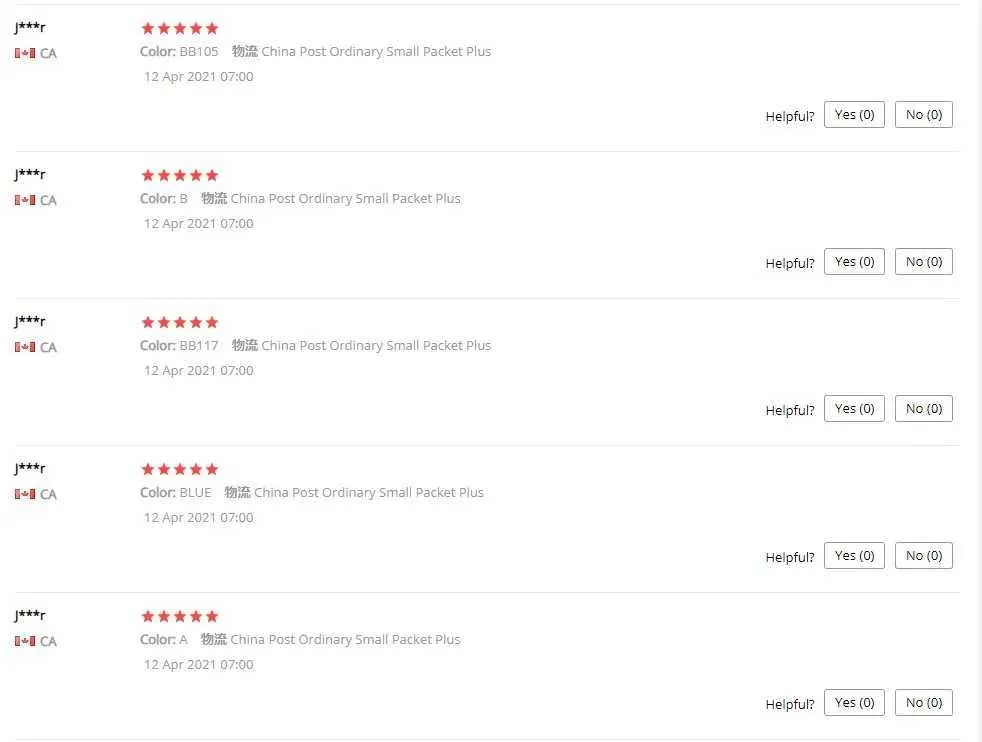The width and height of the screenshot is (982, 742).
Task: Click the five-star rating on the BLUE review
Action: click(x=180, y=469)
